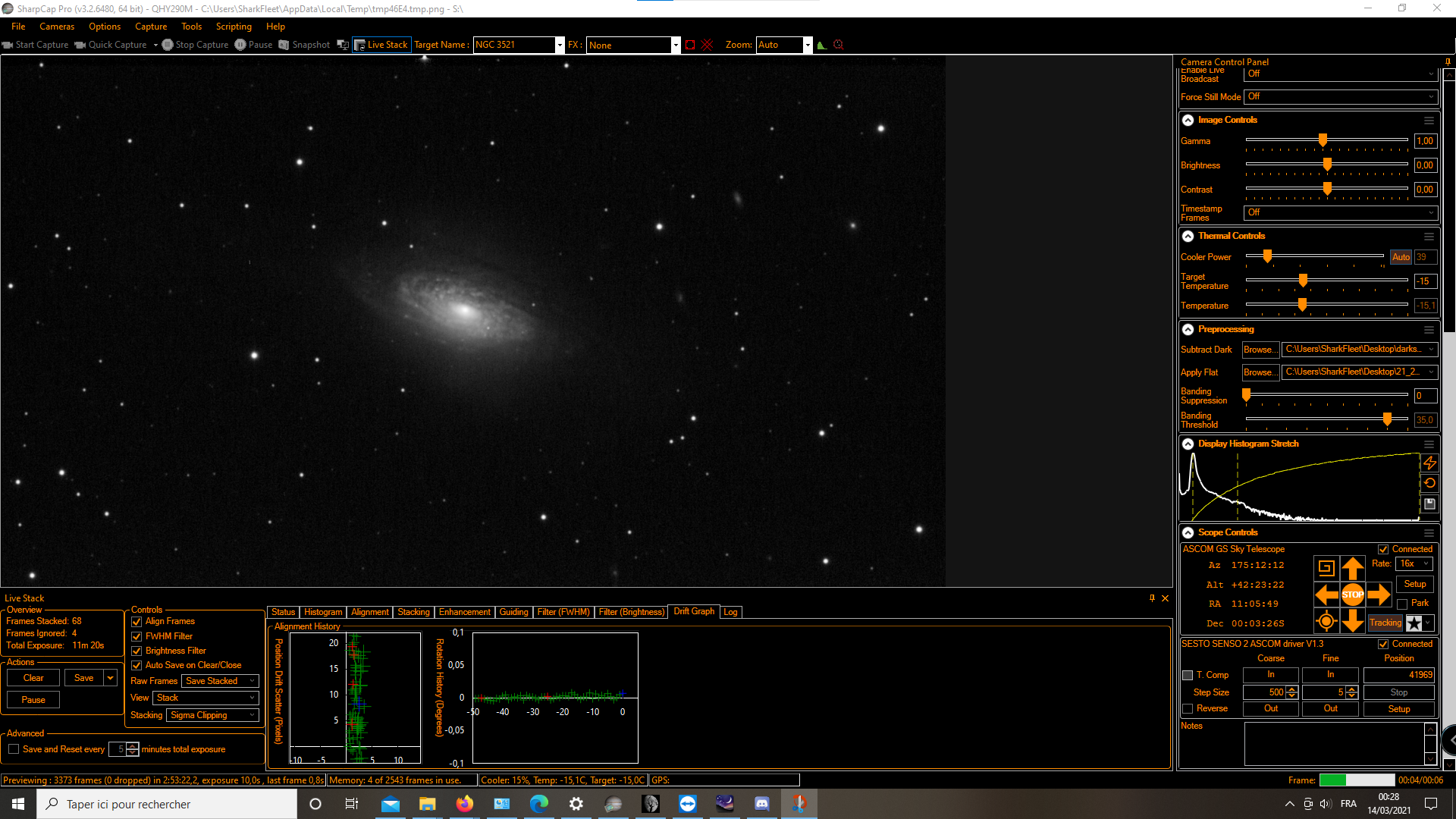Click the Clear button in Actions
This screenshot has width=1456, height=819.
coord(33,678)
